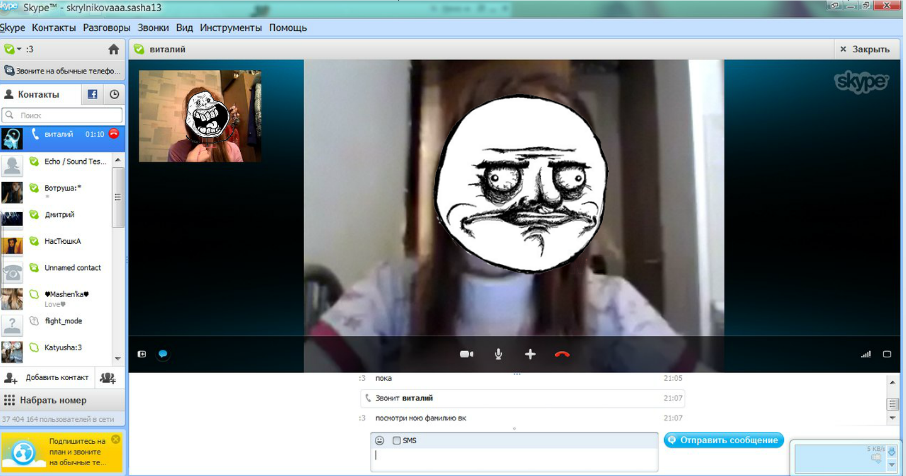Click own video preview thumbnail
The image size is (906, 476).
199,116
